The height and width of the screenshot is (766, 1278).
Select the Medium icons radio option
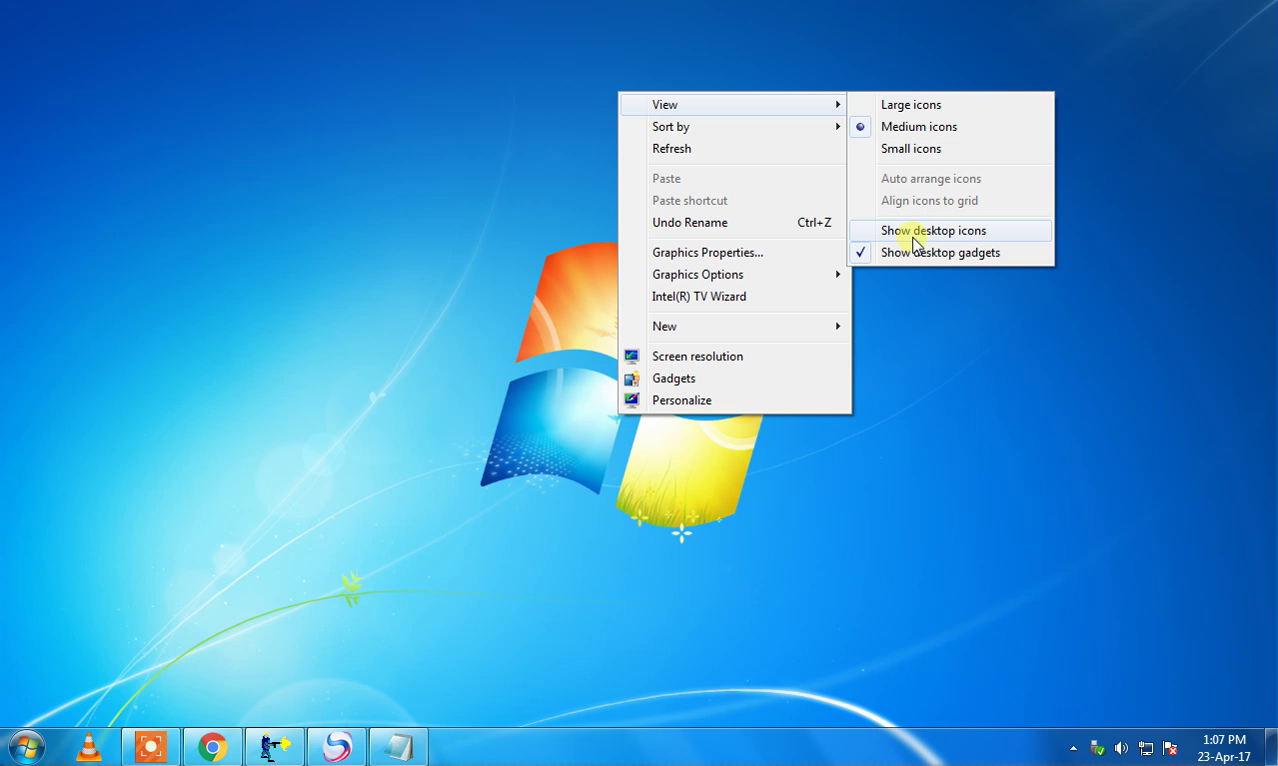click(x=918, y=127)
